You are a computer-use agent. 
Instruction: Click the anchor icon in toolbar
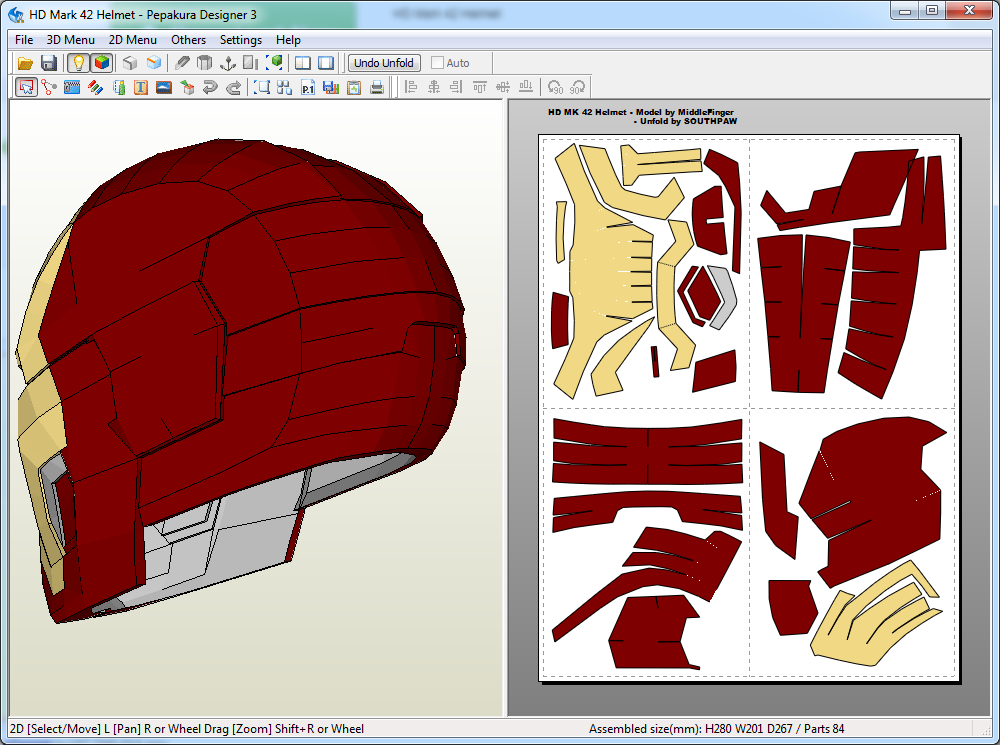tap(228, 63)
